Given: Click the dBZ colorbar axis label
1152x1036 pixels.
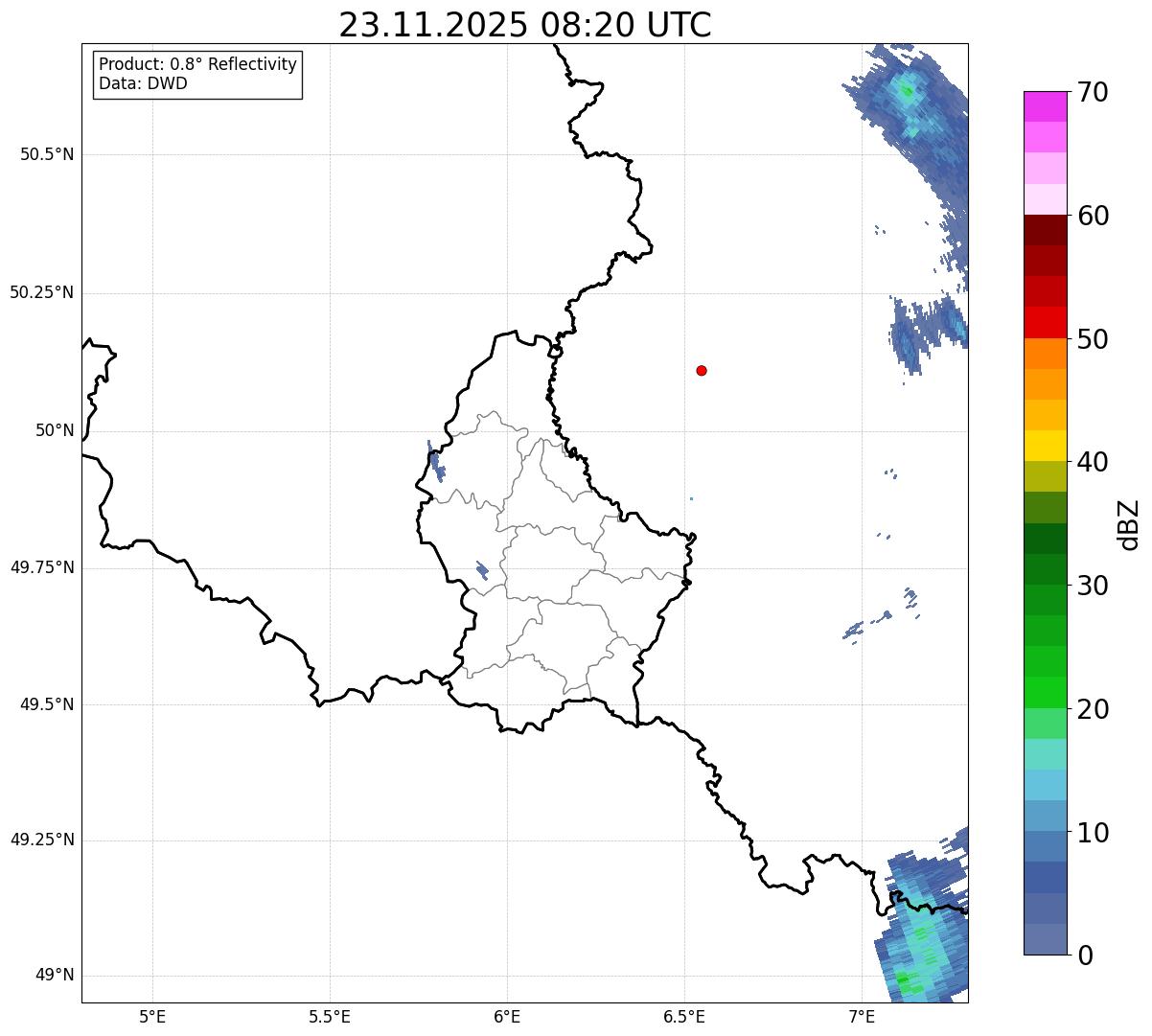Looking at the screenshot, I should click(x=1129, y=524).
